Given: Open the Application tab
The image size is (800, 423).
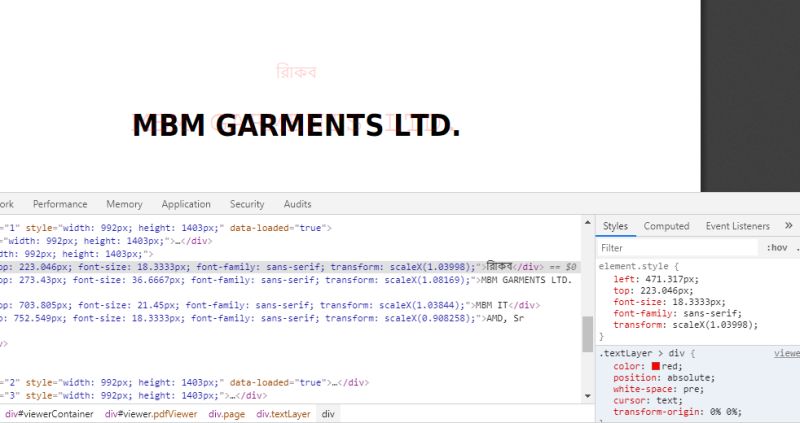Looking at the screenshot, I should [186, 204].
